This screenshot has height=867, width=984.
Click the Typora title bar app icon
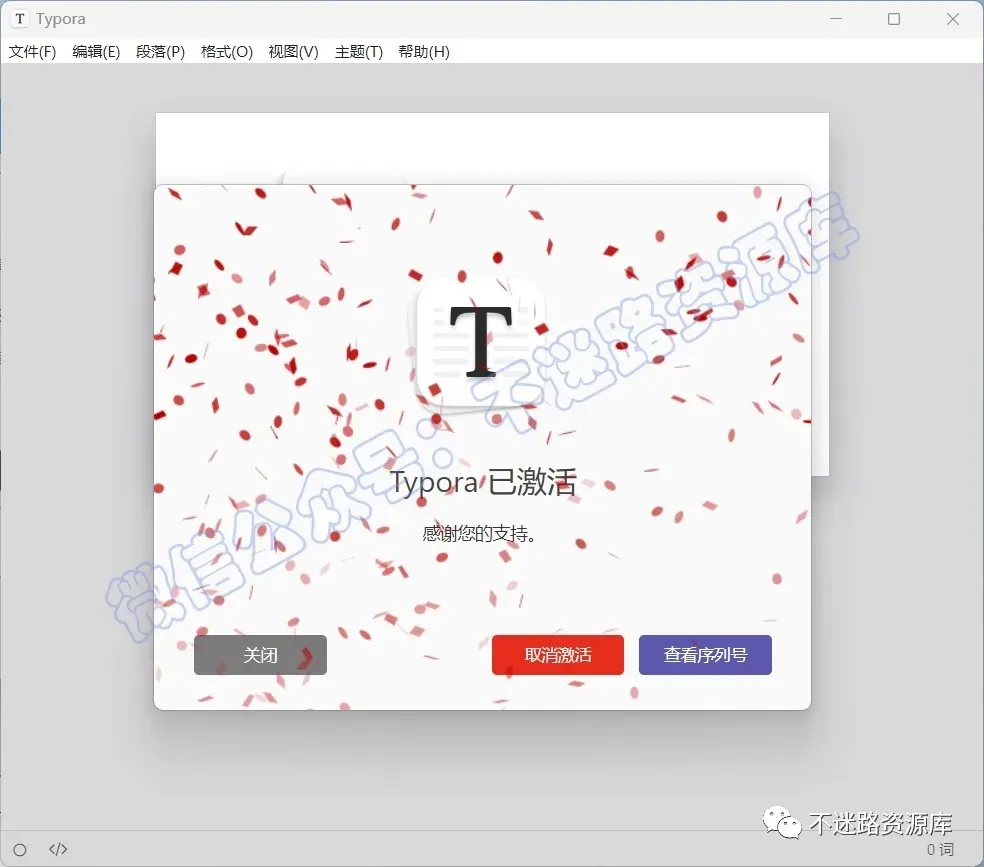(20, 19)
